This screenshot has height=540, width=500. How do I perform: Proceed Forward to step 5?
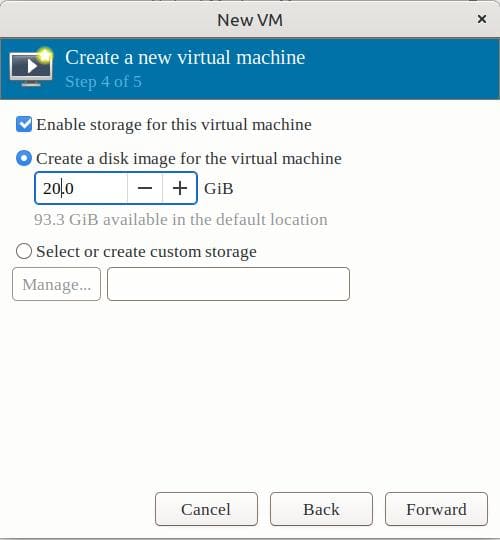[x=436, y=509]
